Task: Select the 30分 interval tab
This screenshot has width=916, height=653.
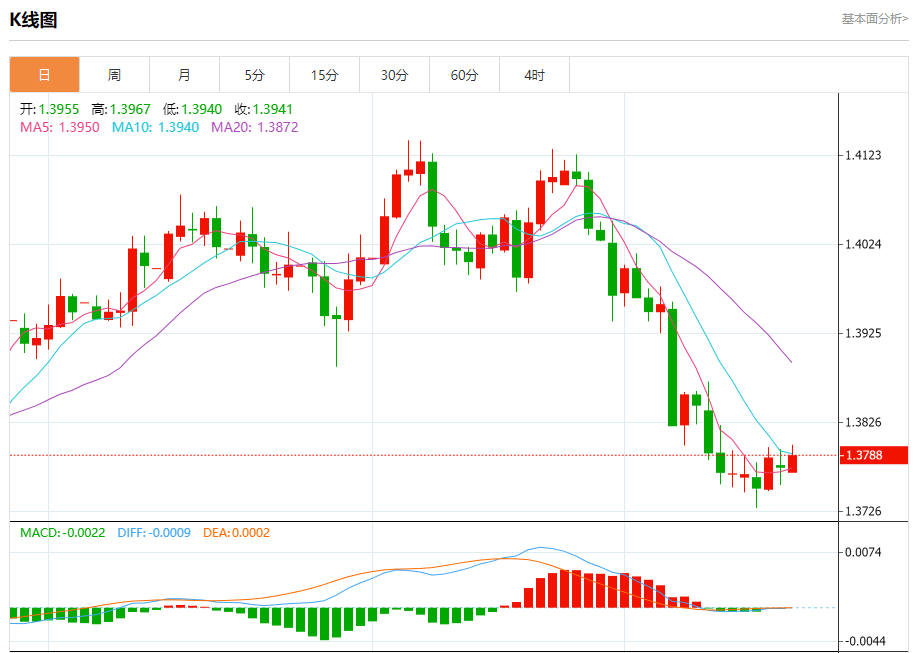Action: click(x=394, y=75)
